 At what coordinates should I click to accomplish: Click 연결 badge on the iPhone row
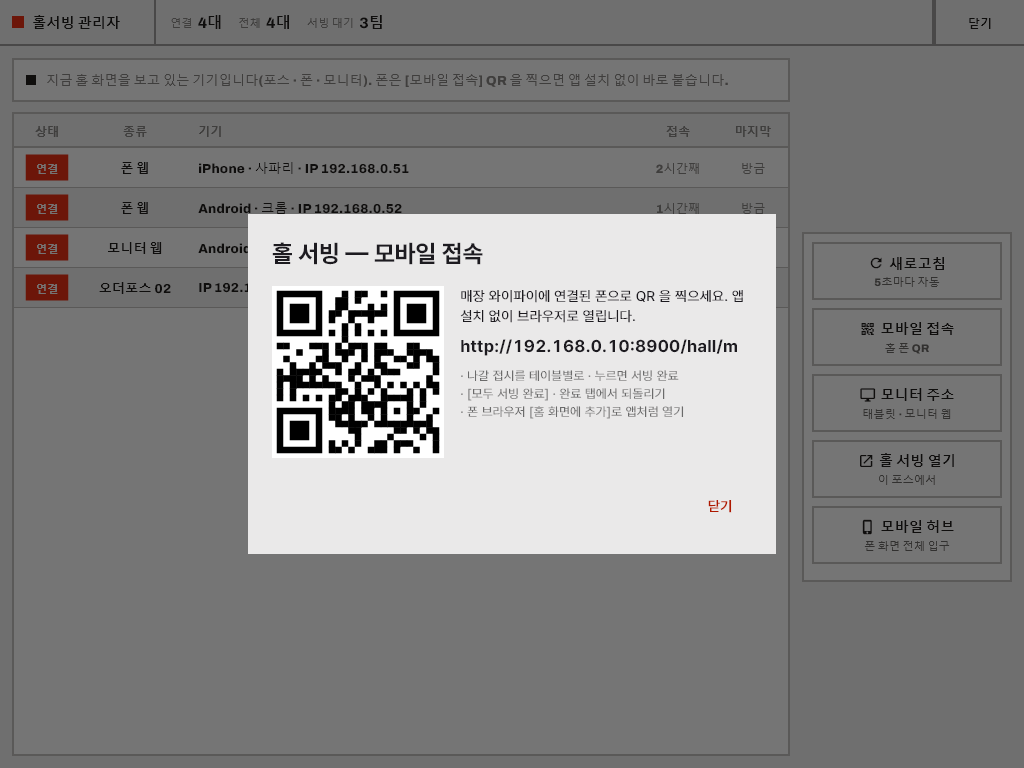click(x=47, y=168)
